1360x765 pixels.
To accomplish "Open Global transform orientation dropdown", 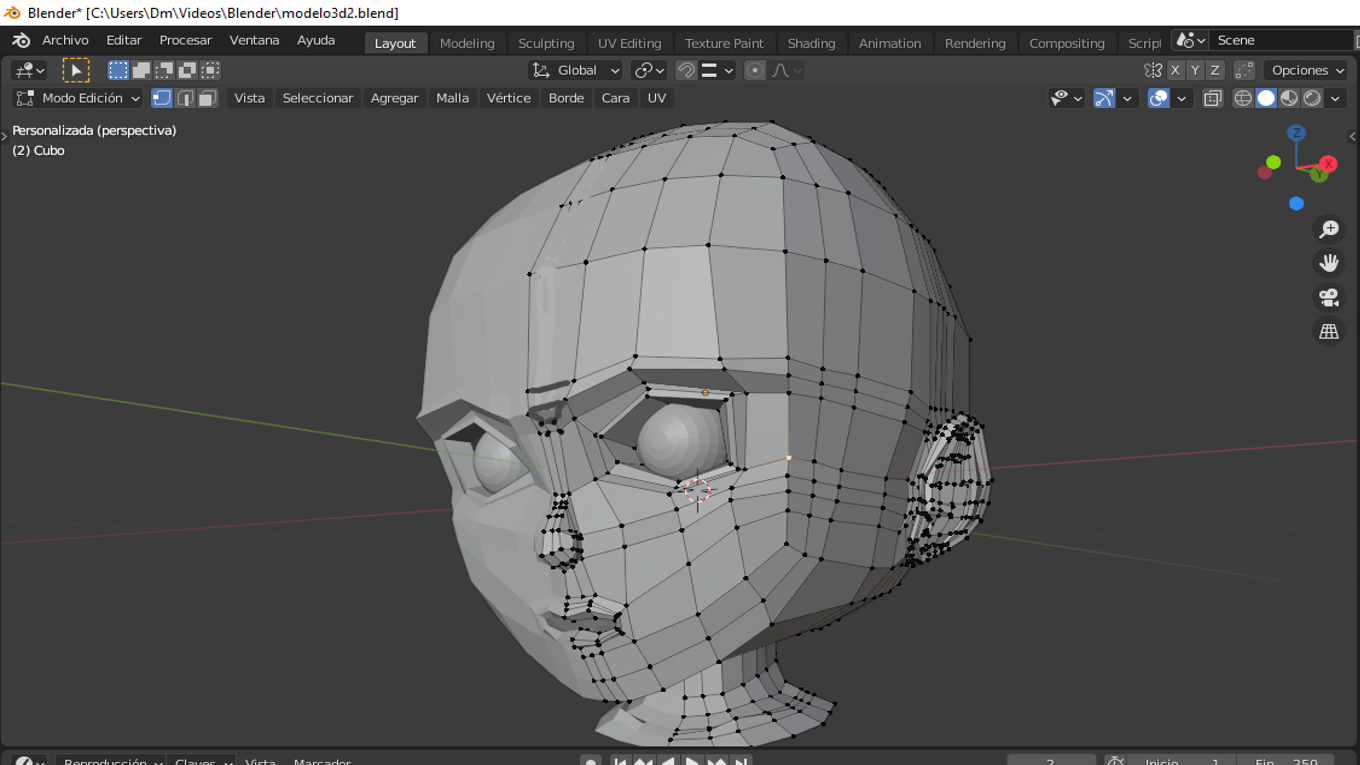I will [x=576, y=70].
